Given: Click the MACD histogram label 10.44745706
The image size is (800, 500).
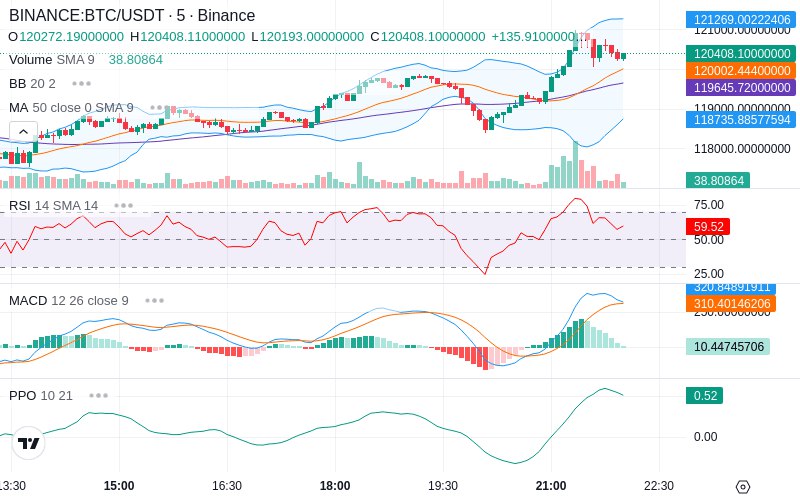Looking at the screenshot, I should point(728,346).
